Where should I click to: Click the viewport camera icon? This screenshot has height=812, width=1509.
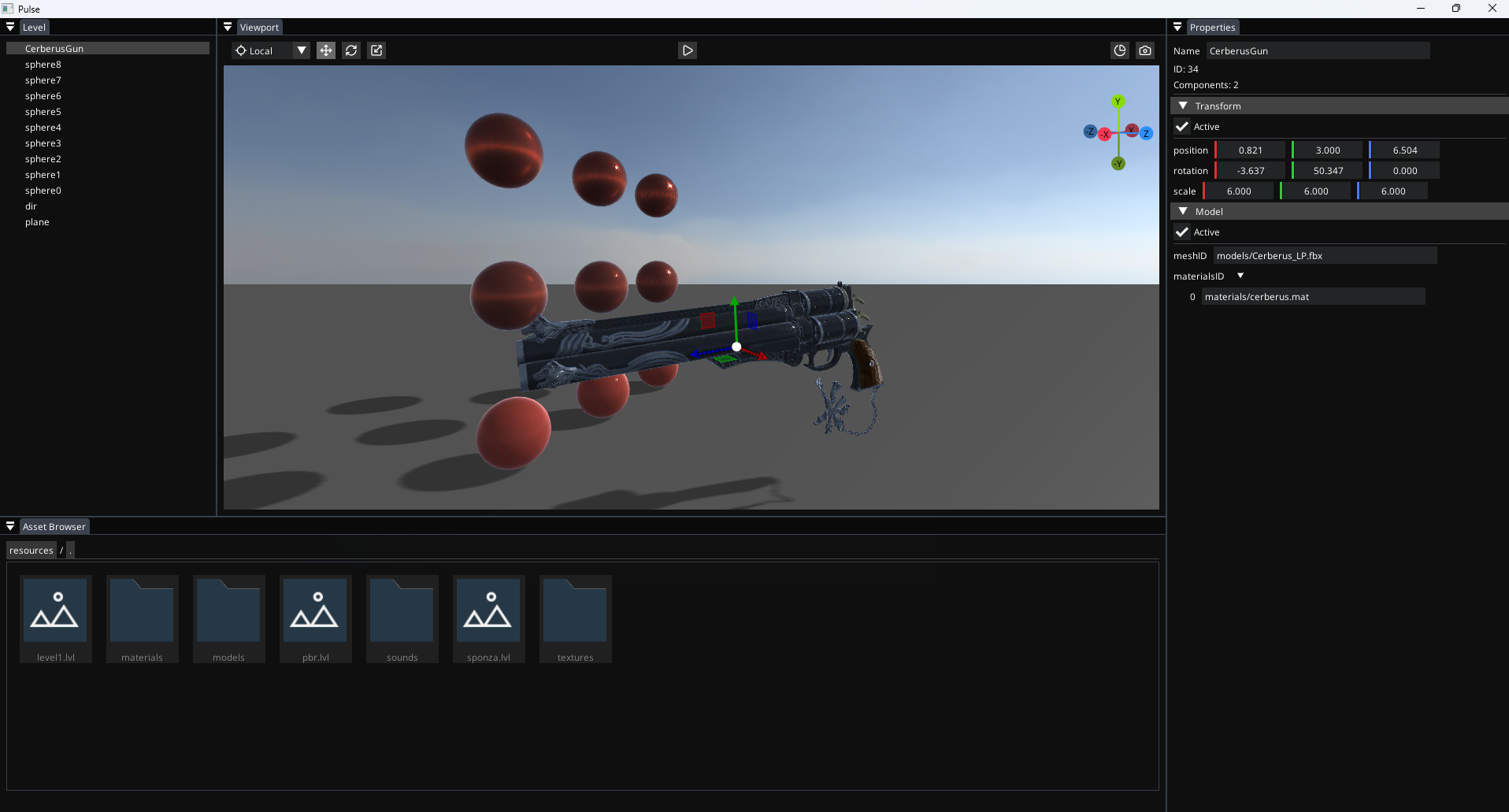click(x=1144, y=50)
